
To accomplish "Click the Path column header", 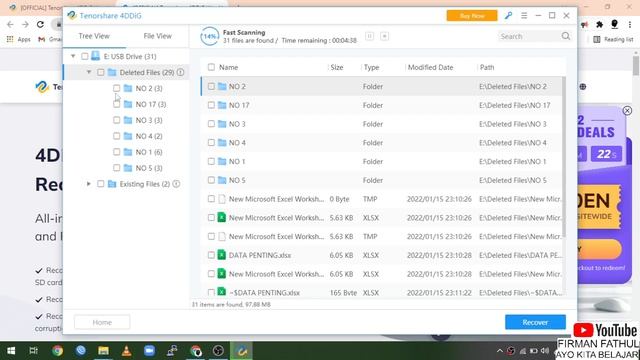I will coord(487,67).
